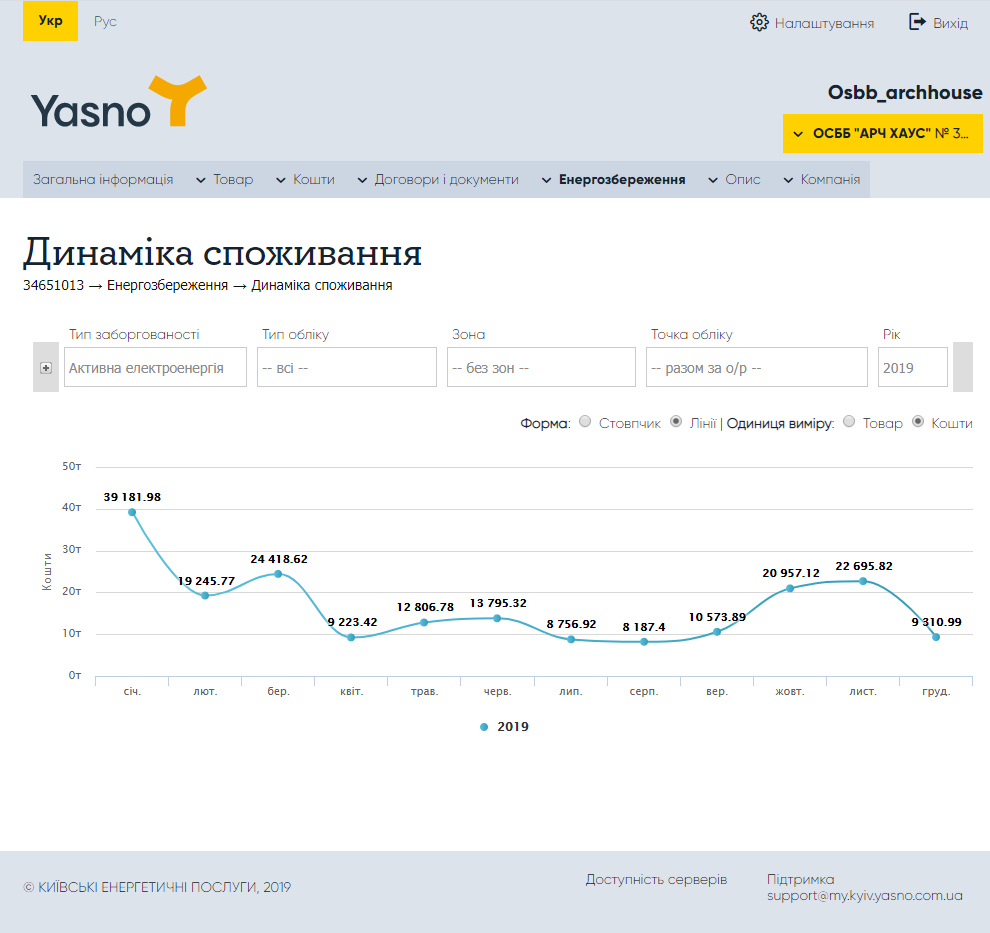Click the exit arrow icon
Viewport: 990px width, 933px height.
coord(917,22)
